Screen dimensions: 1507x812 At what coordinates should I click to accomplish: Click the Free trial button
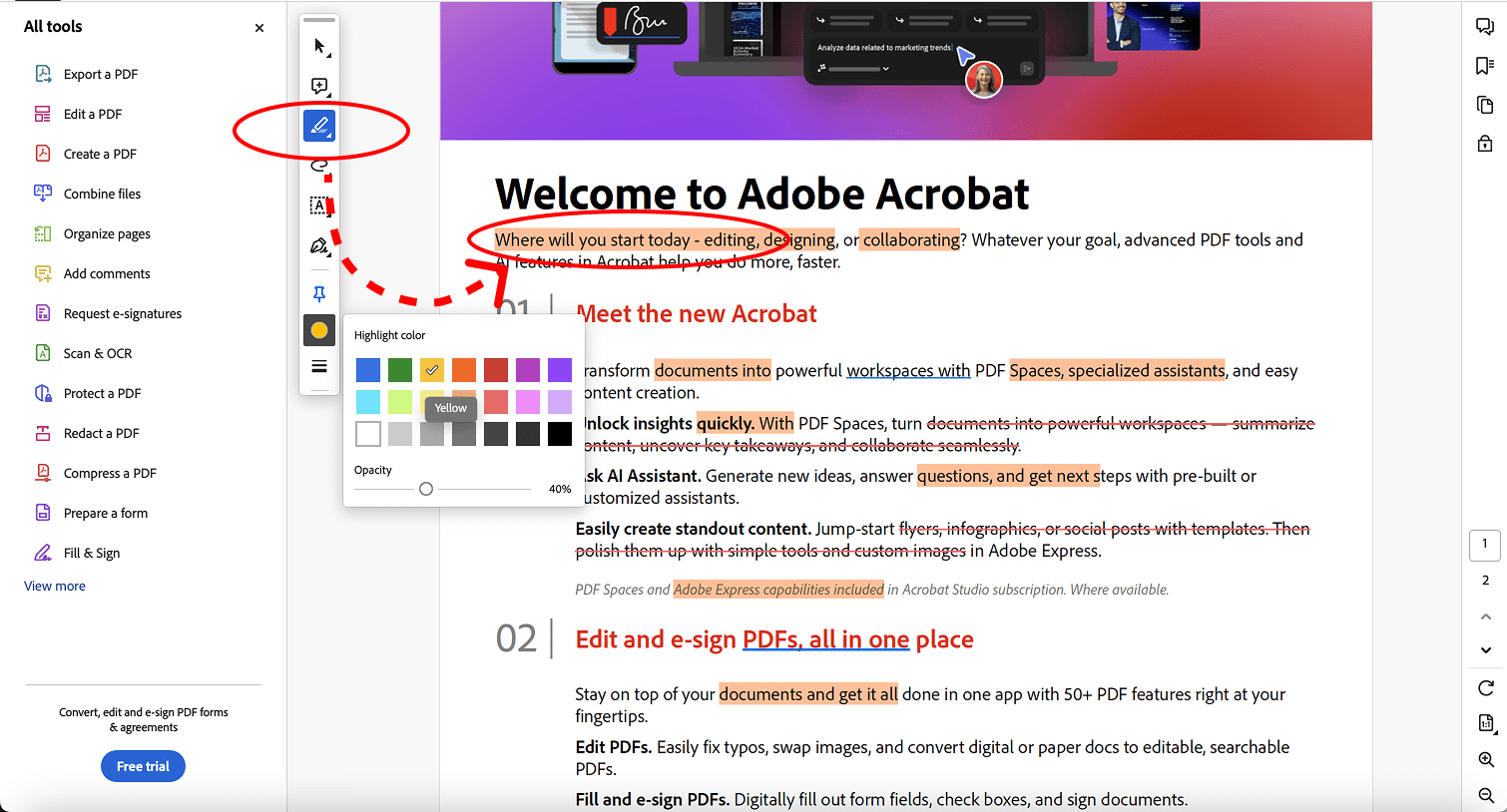point(143,766)
